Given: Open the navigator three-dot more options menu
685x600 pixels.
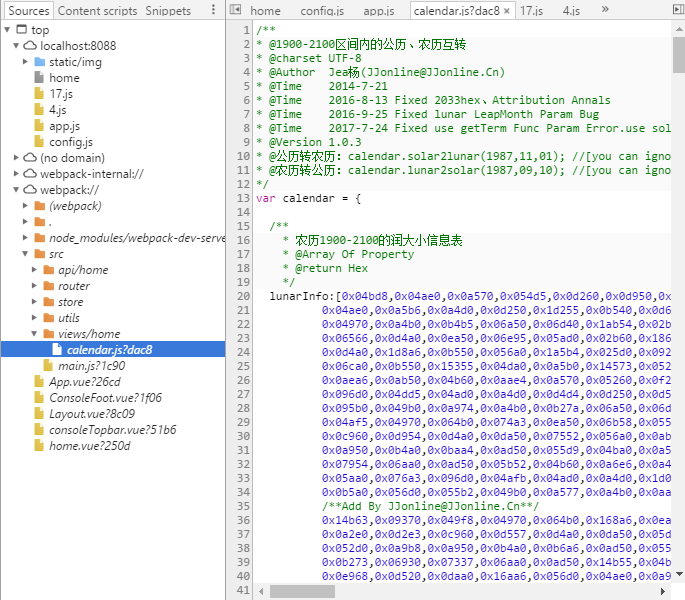Looking at the screenshot, I should [x=212, y=10].
